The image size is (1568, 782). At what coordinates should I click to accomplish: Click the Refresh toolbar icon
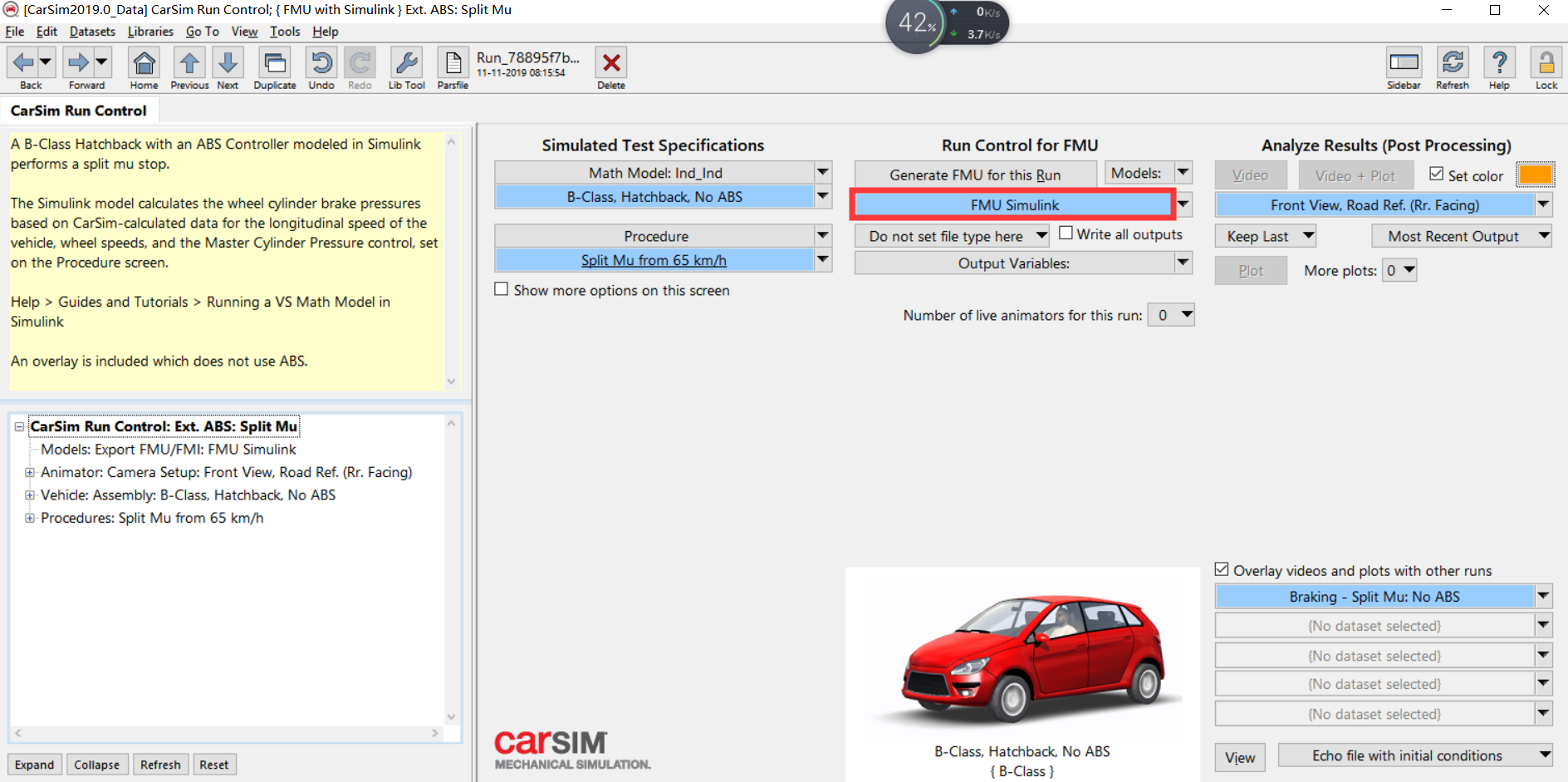pyautogui.click(x=1453, y=63)
